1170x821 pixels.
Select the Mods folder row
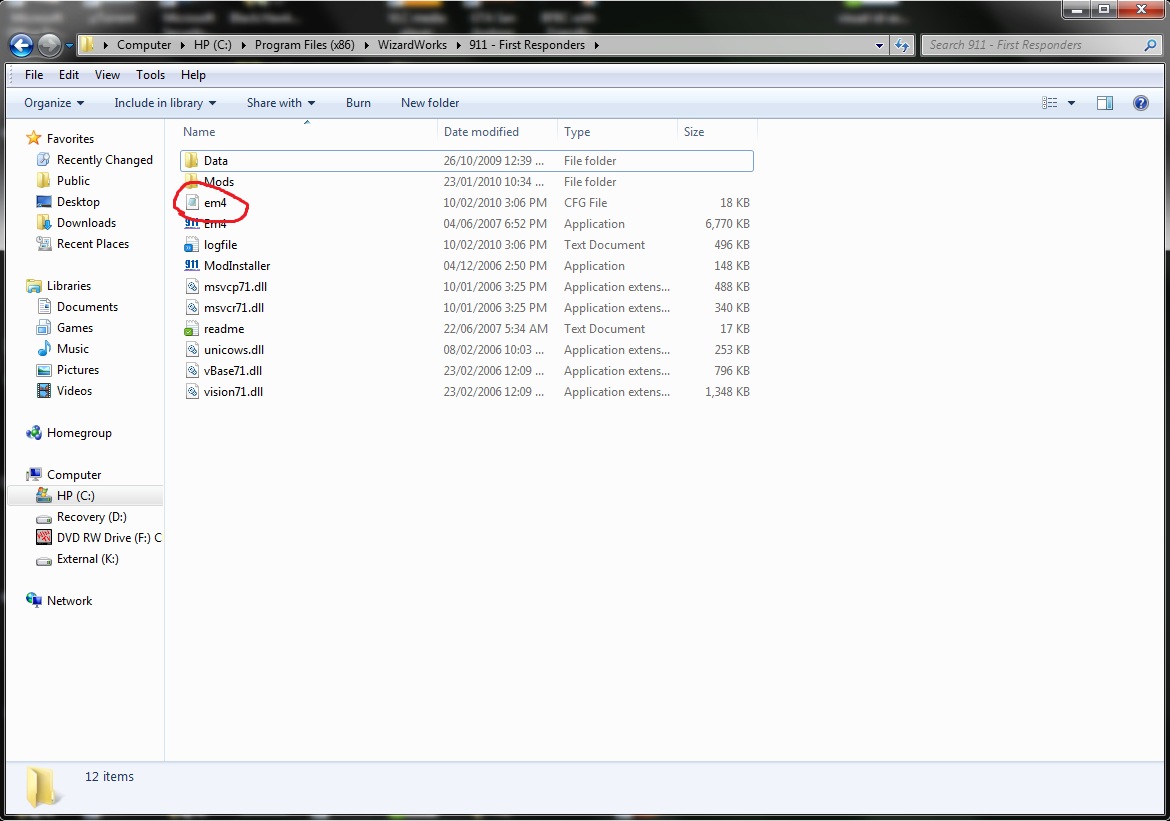(466, 181)
